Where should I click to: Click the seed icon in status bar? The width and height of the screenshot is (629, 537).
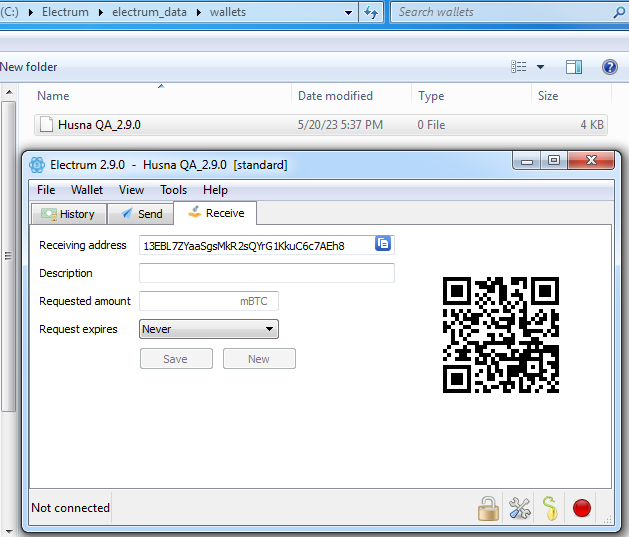click(x=550, y=508)
